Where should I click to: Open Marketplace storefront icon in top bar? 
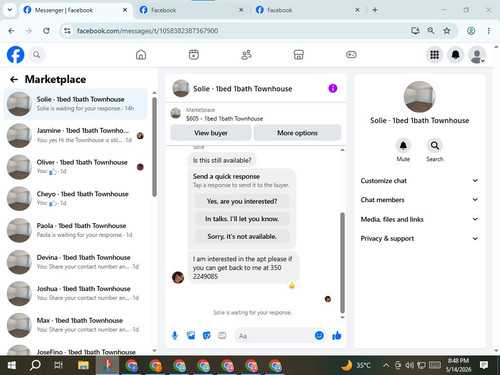pyautogui.click(x=299, y=55)
